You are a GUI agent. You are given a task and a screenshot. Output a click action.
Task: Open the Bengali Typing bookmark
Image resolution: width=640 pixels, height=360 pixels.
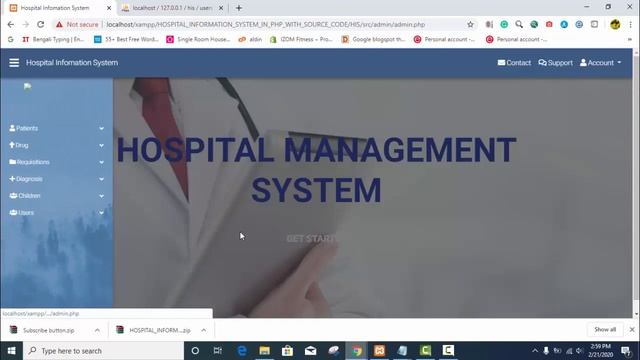[x=53, y=40]
